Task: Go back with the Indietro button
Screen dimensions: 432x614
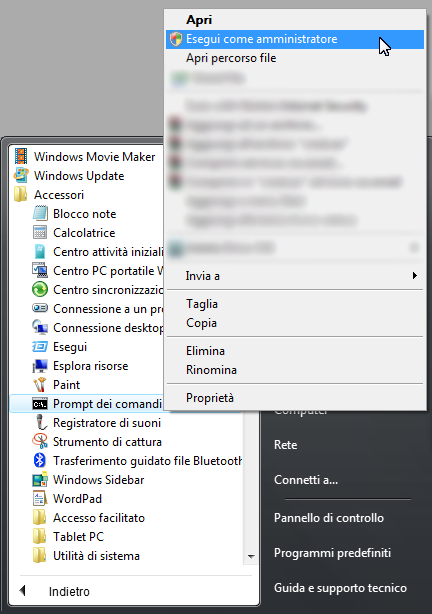Action: (x=55, y=591)
